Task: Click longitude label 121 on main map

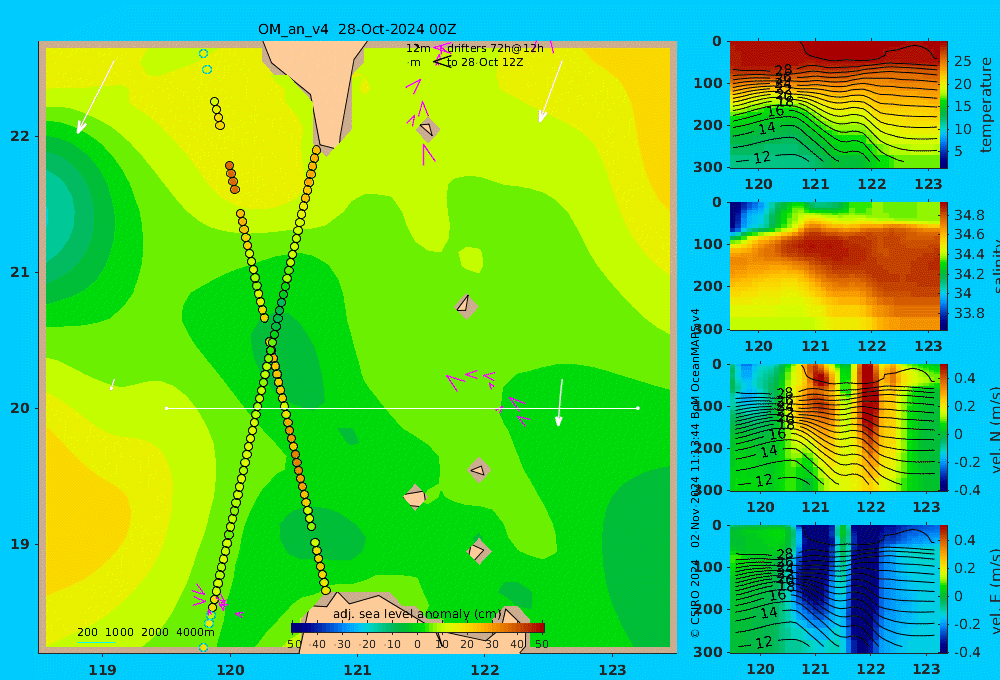Action: click(x=358, y=670)
